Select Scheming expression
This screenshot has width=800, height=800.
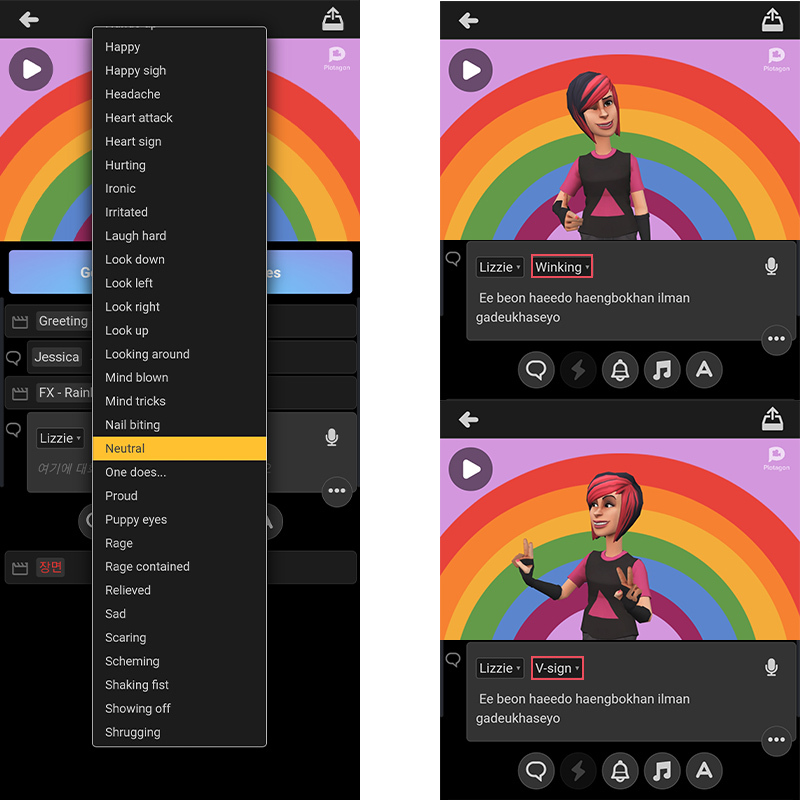pos(179,661)
